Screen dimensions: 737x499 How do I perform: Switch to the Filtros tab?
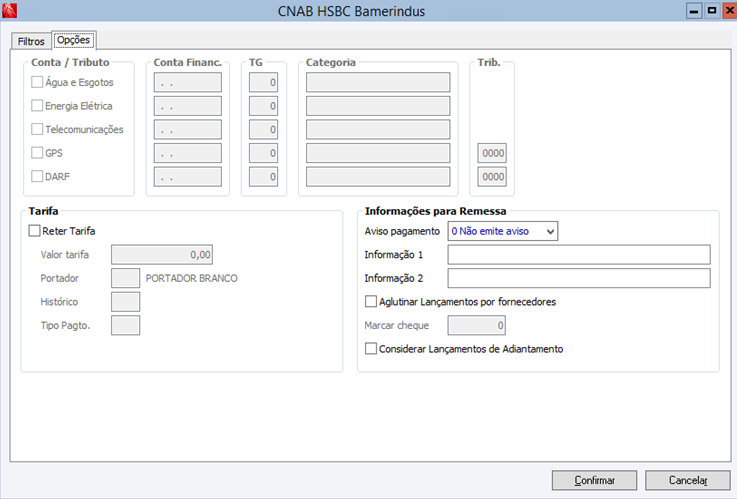point(31,41)
